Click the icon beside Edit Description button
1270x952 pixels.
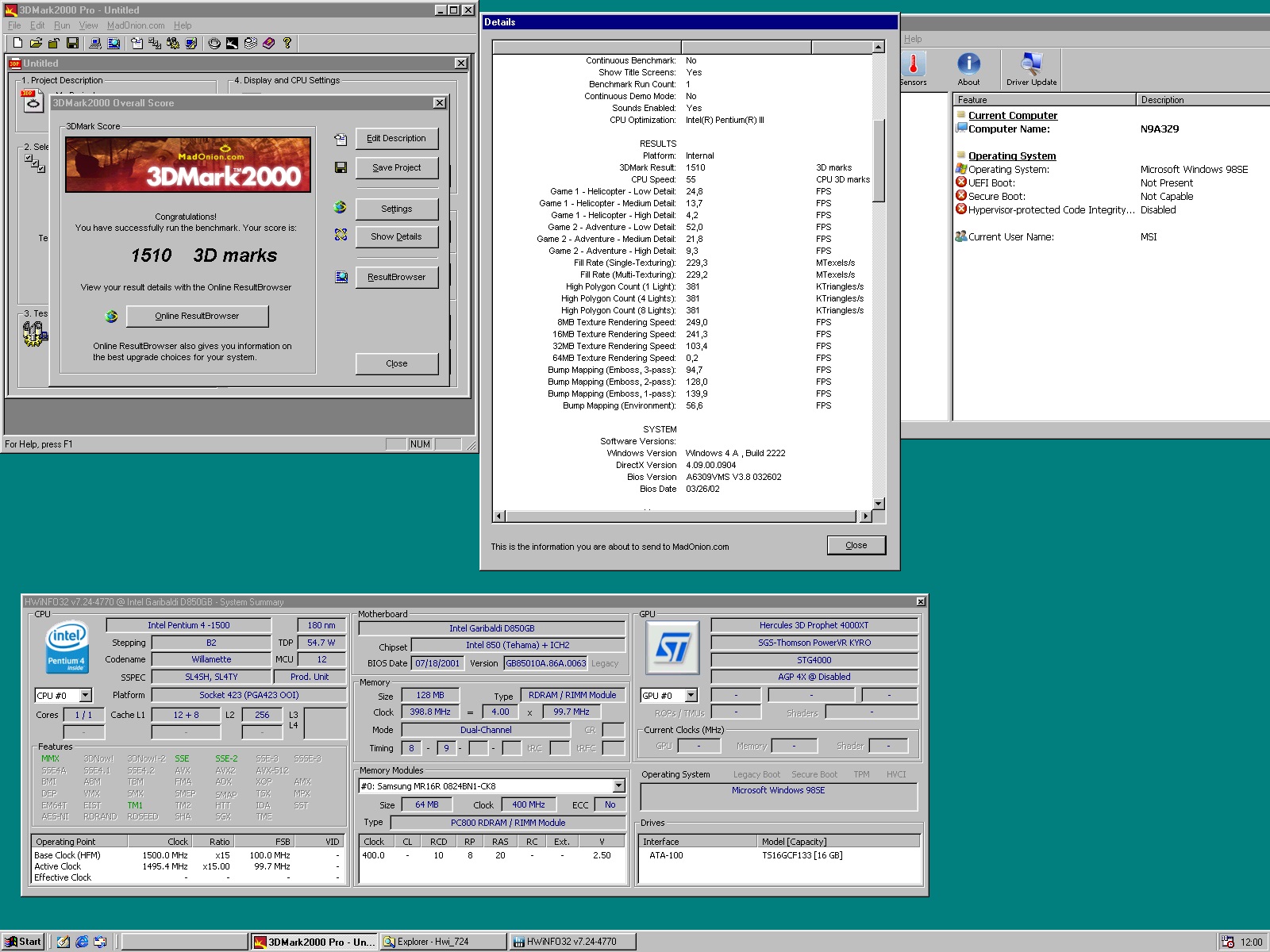(341, 139)
